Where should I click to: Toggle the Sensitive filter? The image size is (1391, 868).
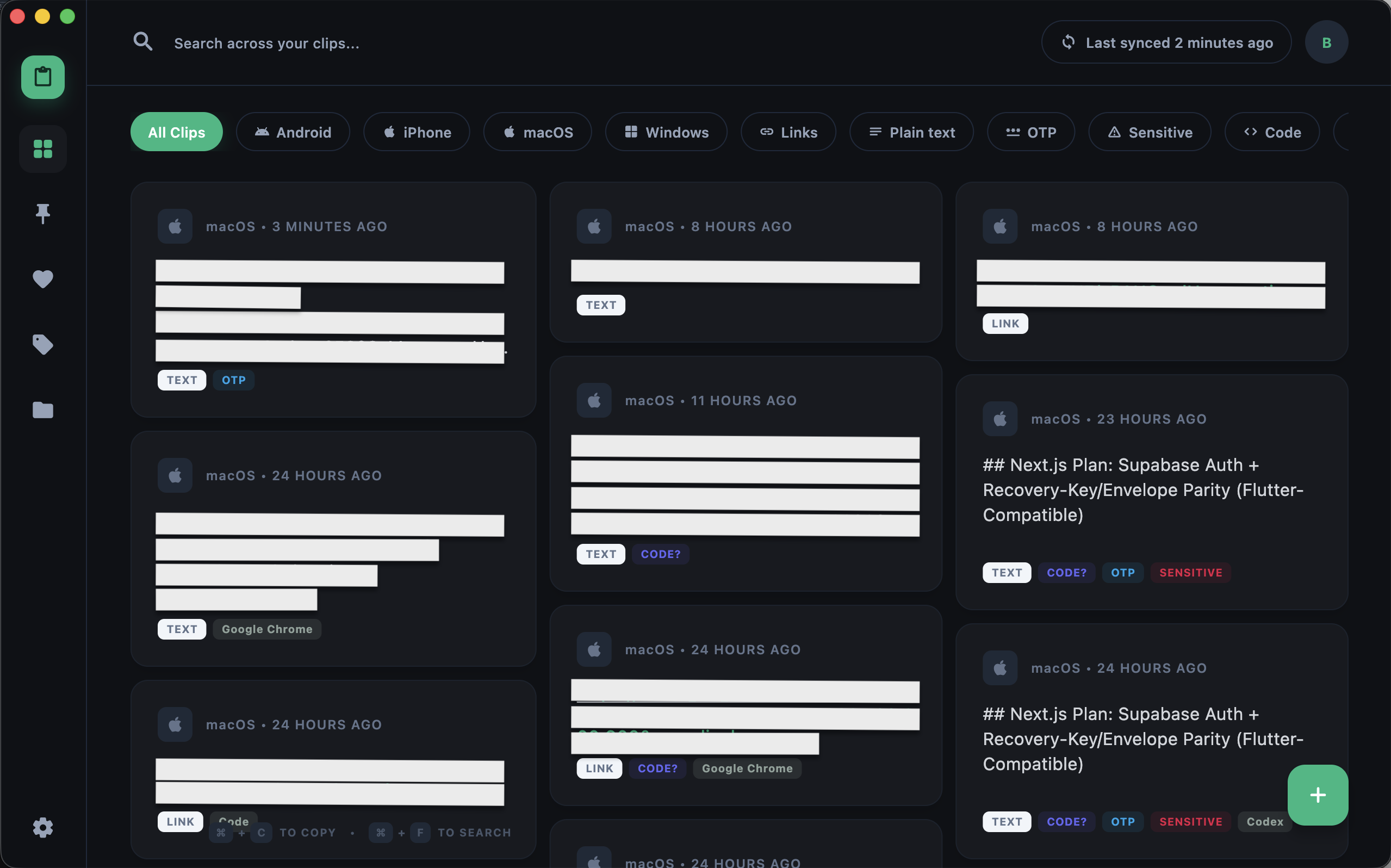coord(1150,132)
